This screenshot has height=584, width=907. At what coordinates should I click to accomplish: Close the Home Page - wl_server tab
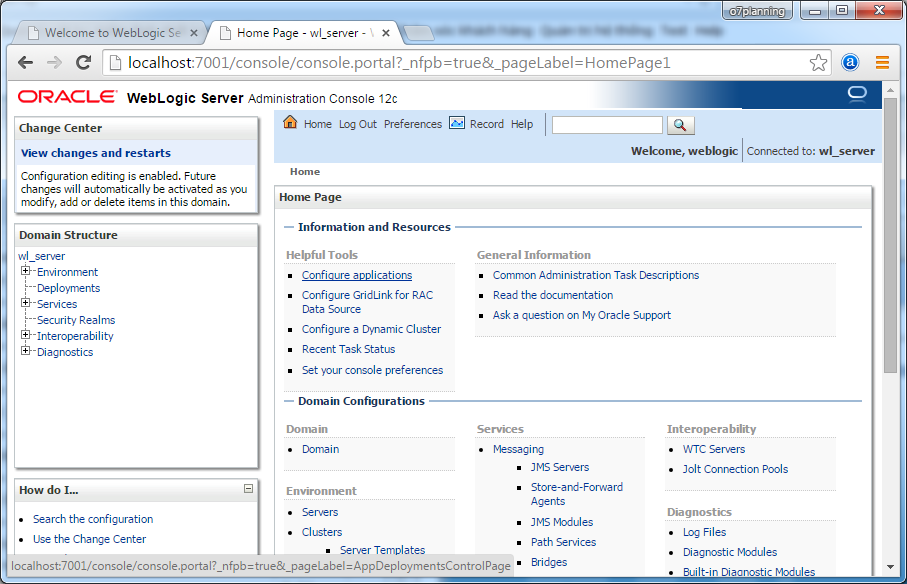386,33
